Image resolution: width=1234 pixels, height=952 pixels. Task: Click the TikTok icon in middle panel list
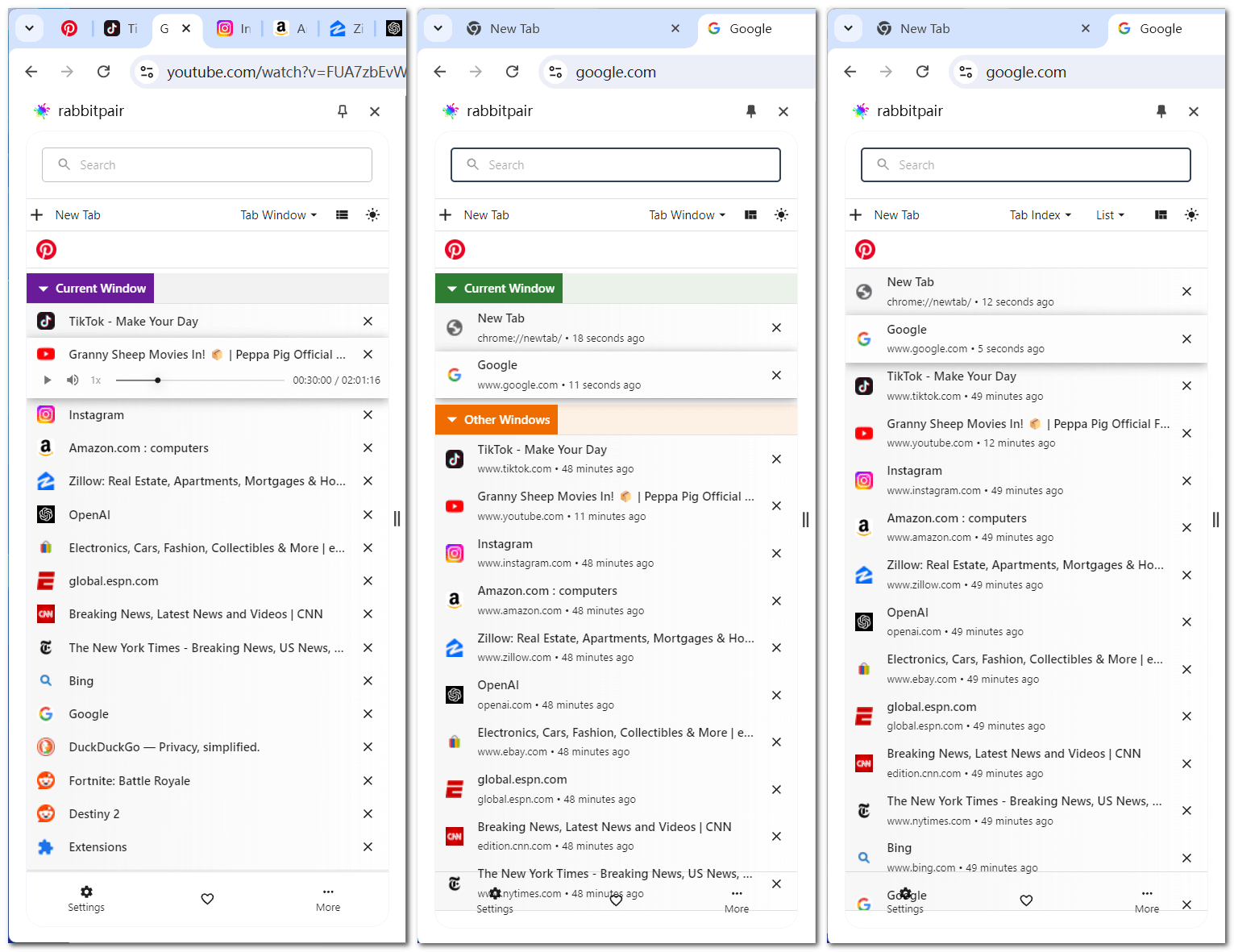click(455, 459)
